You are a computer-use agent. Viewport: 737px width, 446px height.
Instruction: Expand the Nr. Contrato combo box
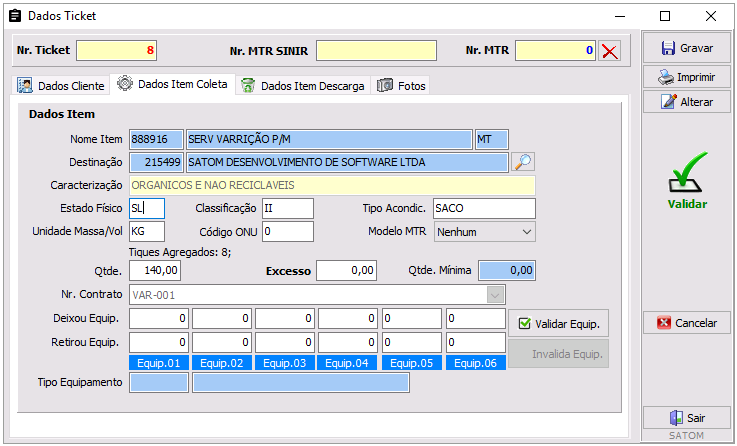tap(494, 295)
